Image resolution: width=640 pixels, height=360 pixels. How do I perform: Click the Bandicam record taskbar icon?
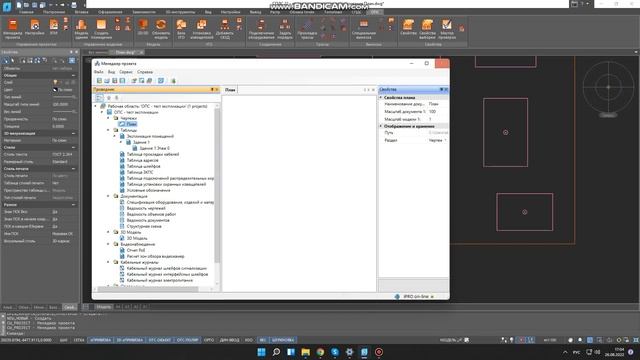pyautogui.click(x=379, y=352)
